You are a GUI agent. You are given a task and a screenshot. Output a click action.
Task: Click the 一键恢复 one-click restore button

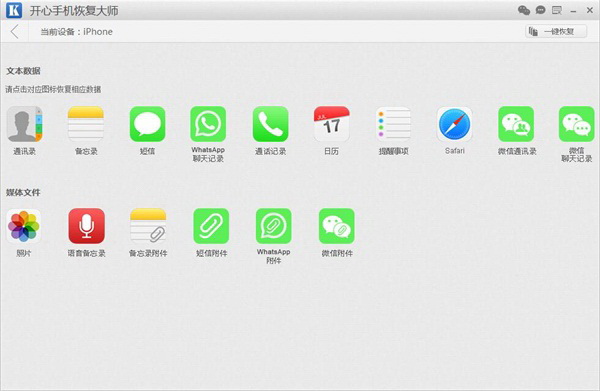pos(556,31)
